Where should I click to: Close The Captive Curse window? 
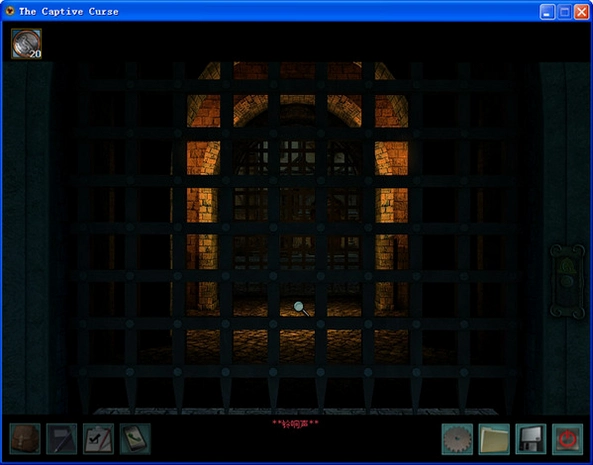581,12
